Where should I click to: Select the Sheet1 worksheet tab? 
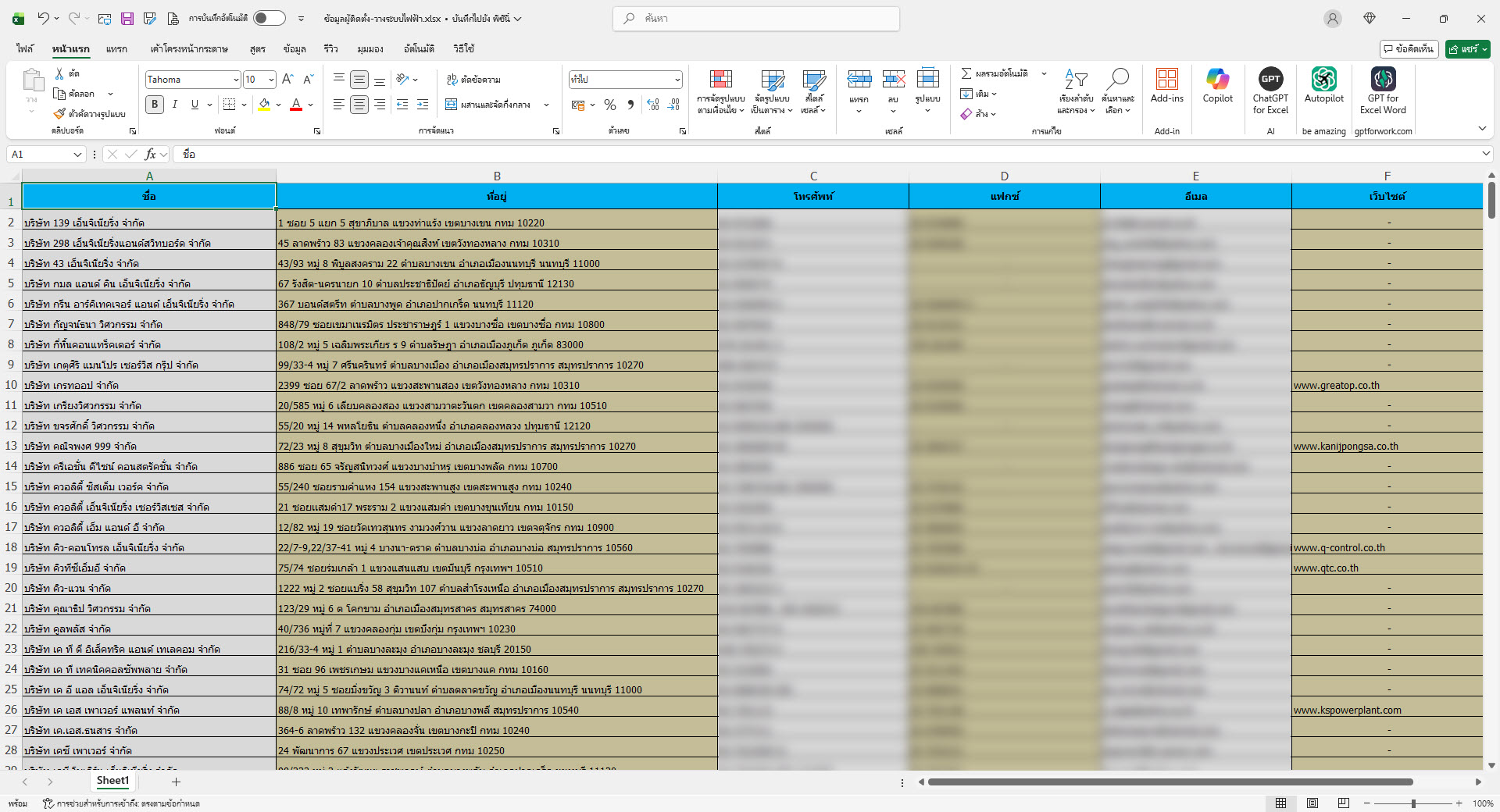(112, 781)
